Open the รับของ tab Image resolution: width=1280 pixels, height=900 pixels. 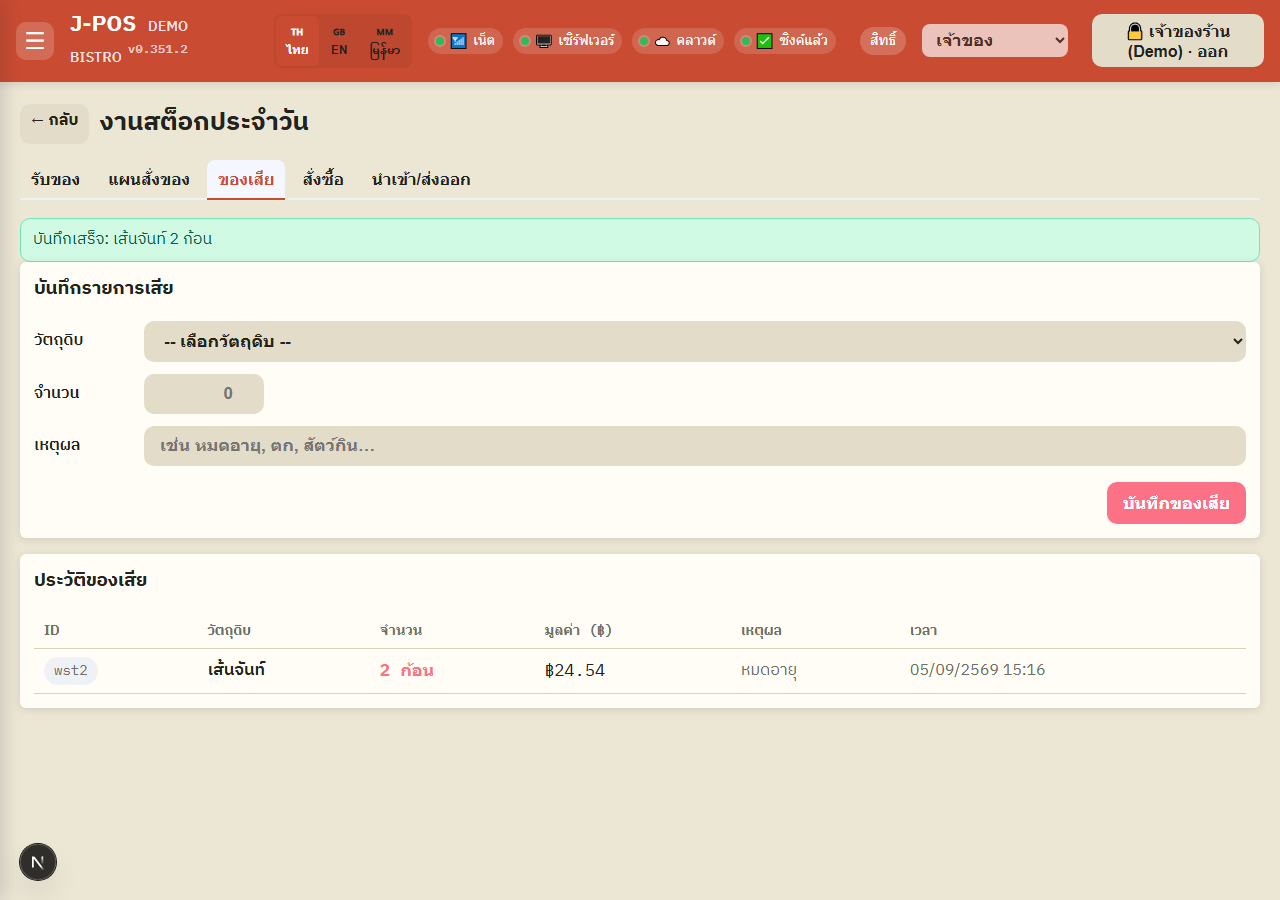pyautogui.click(x=55, y=180)
